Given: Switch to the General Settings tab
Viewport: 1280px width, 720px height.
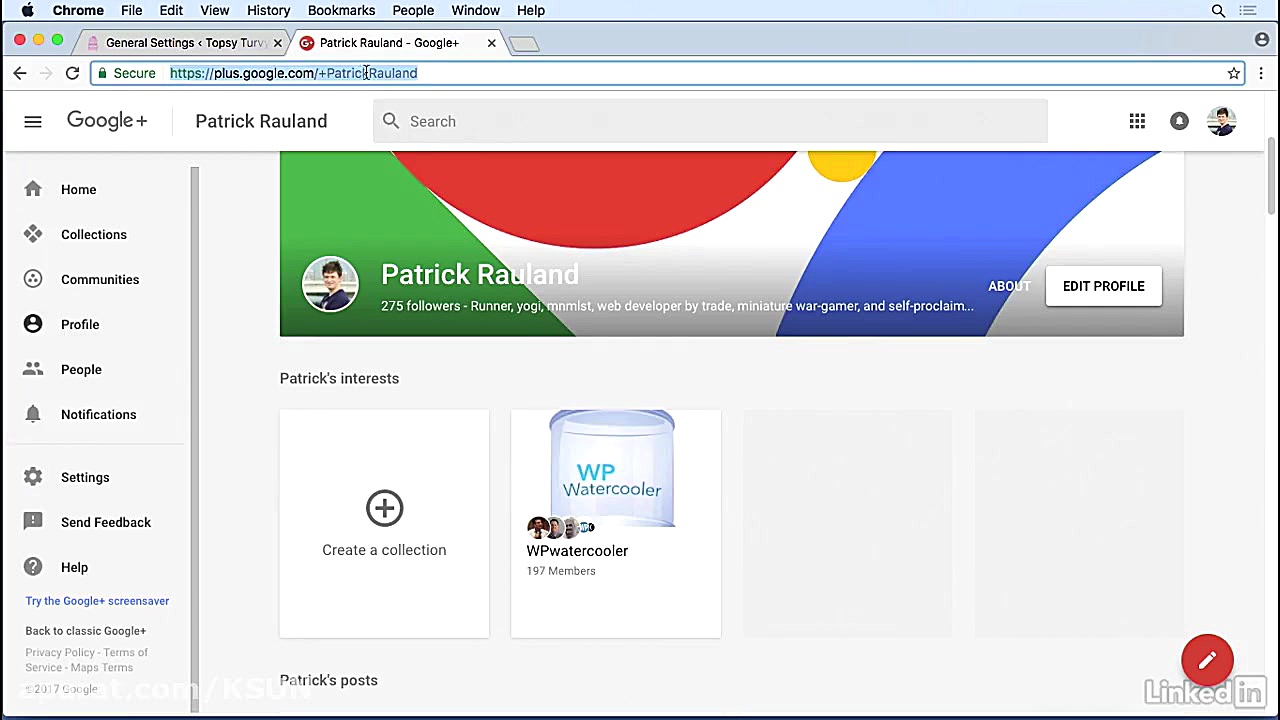Looking at the screenshot, I should coord(185,43).
